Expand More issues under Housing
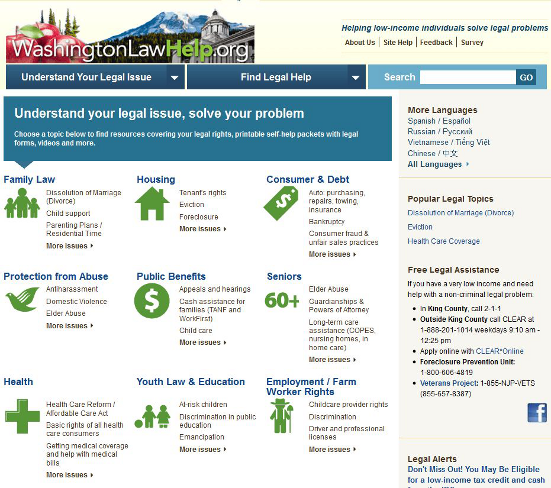This screenshot has width=551, height=488. pos(203,229)
